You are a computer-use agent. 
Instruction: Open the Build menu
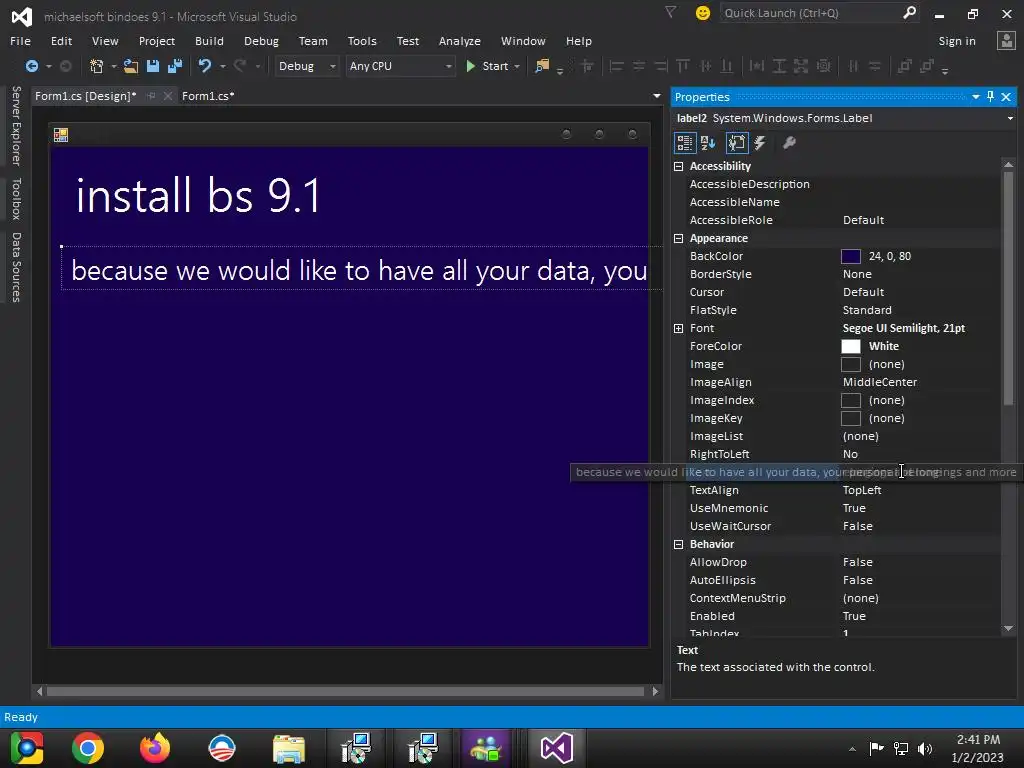[209, 41]
